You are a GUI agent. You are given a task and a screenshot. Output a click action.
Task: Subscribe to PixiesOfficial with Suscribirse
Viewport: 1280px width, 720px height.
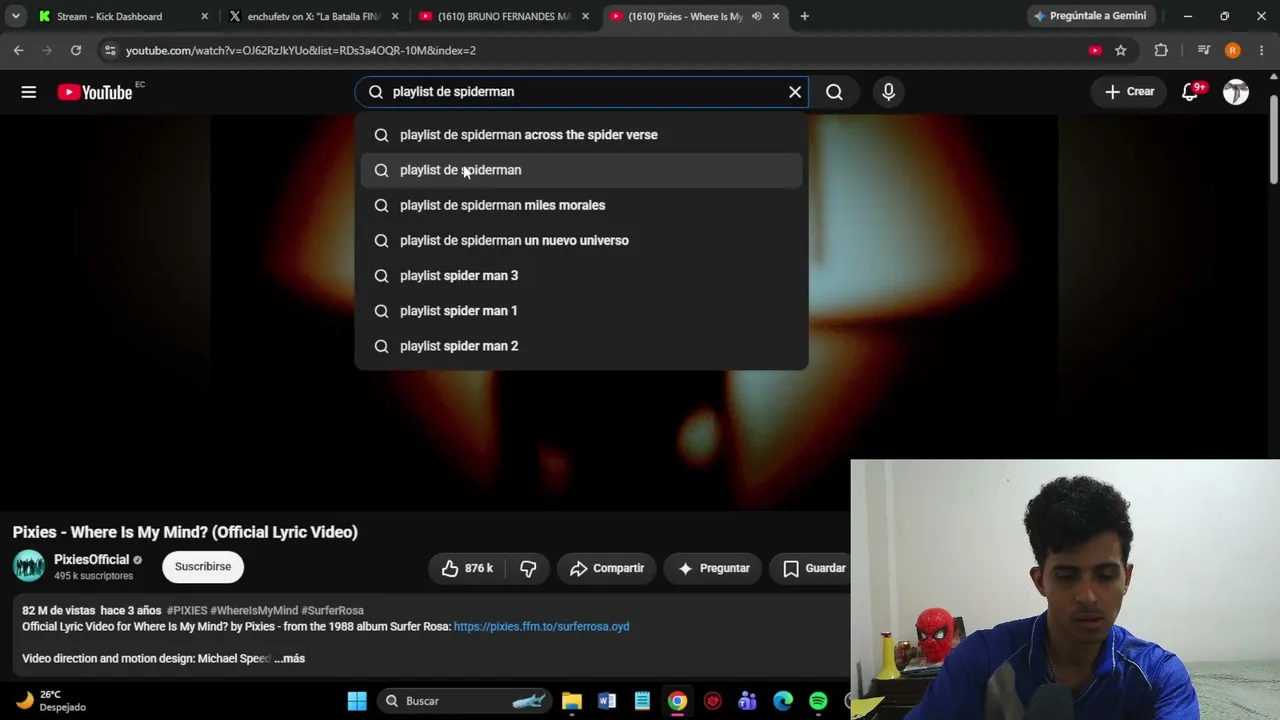[203, 567]
